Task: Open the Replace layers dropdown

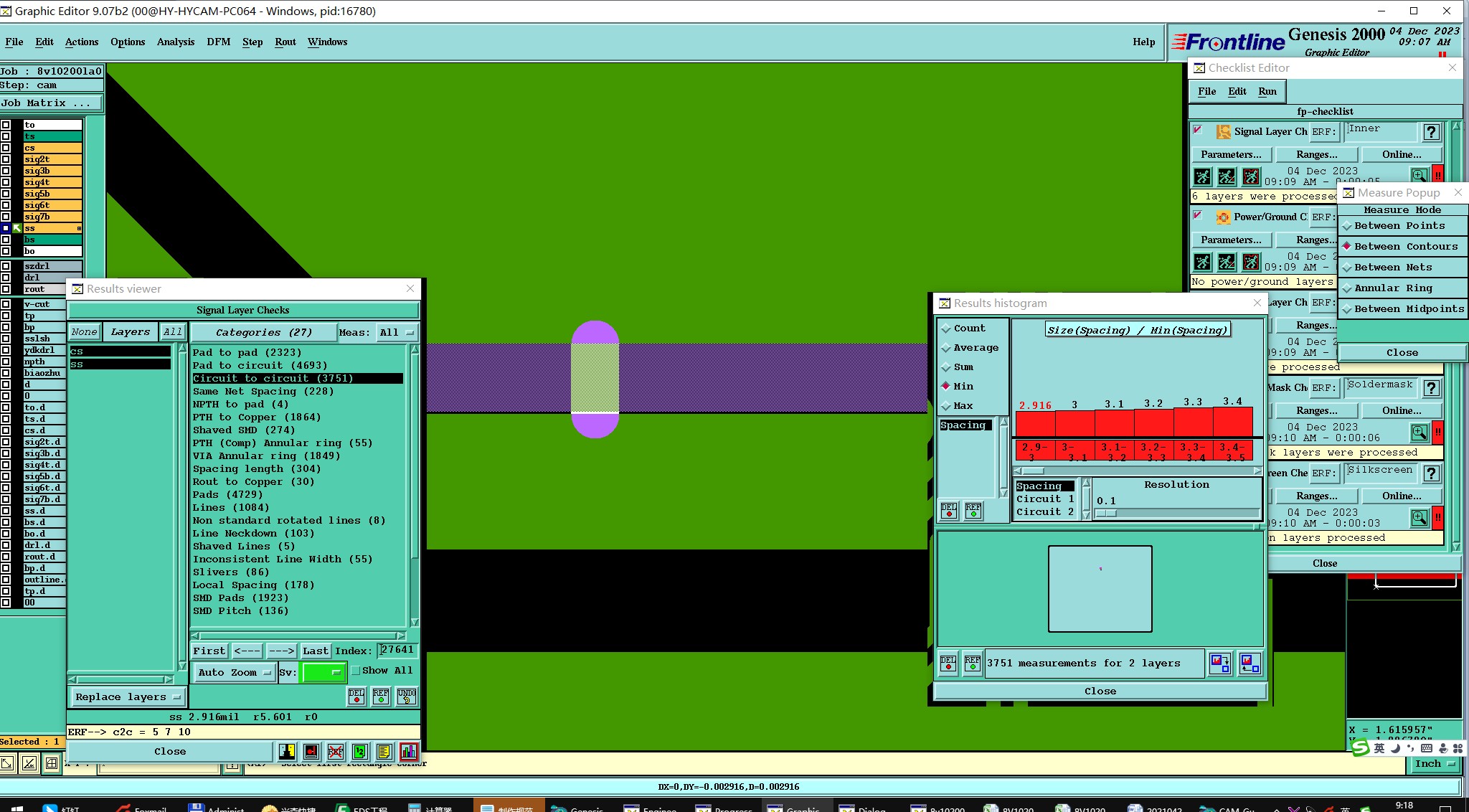Action: pyautogui.click(x=127, y=697)
